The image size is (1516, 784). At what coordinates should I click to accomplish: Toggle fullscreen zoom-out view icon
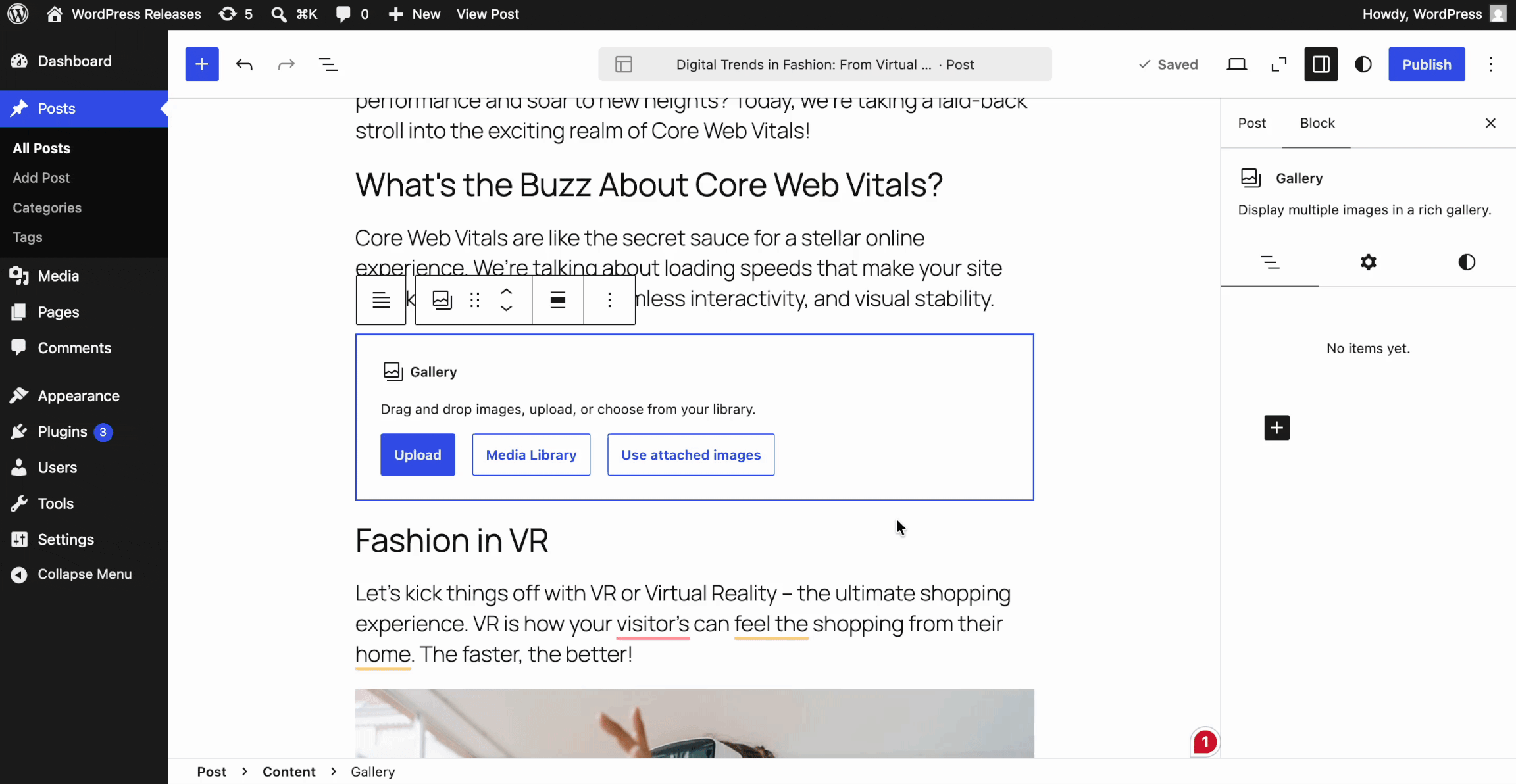pos(1279,64)
